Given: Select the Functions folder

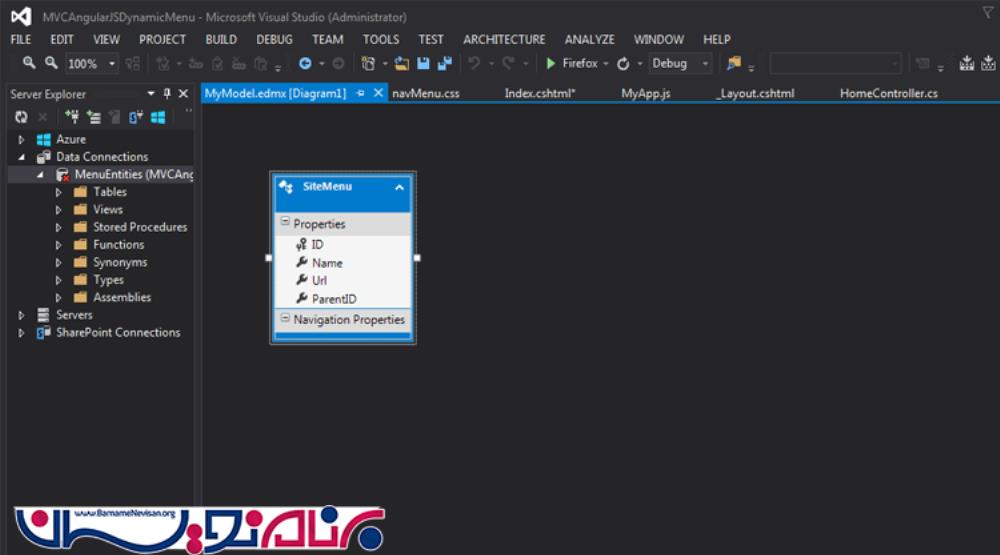Looking at the screenshot, I should pos(119,244).
